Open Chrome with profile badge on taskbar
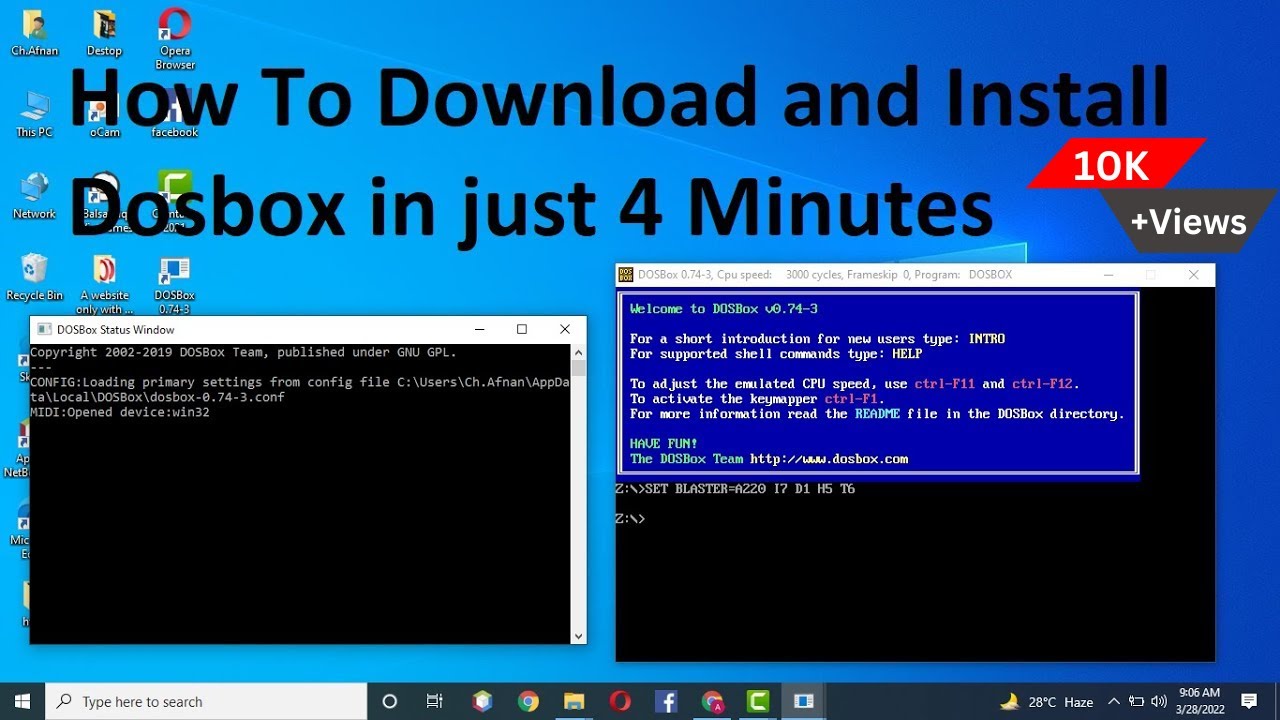This screenshot has height=720, width=1280. point(712,701)
